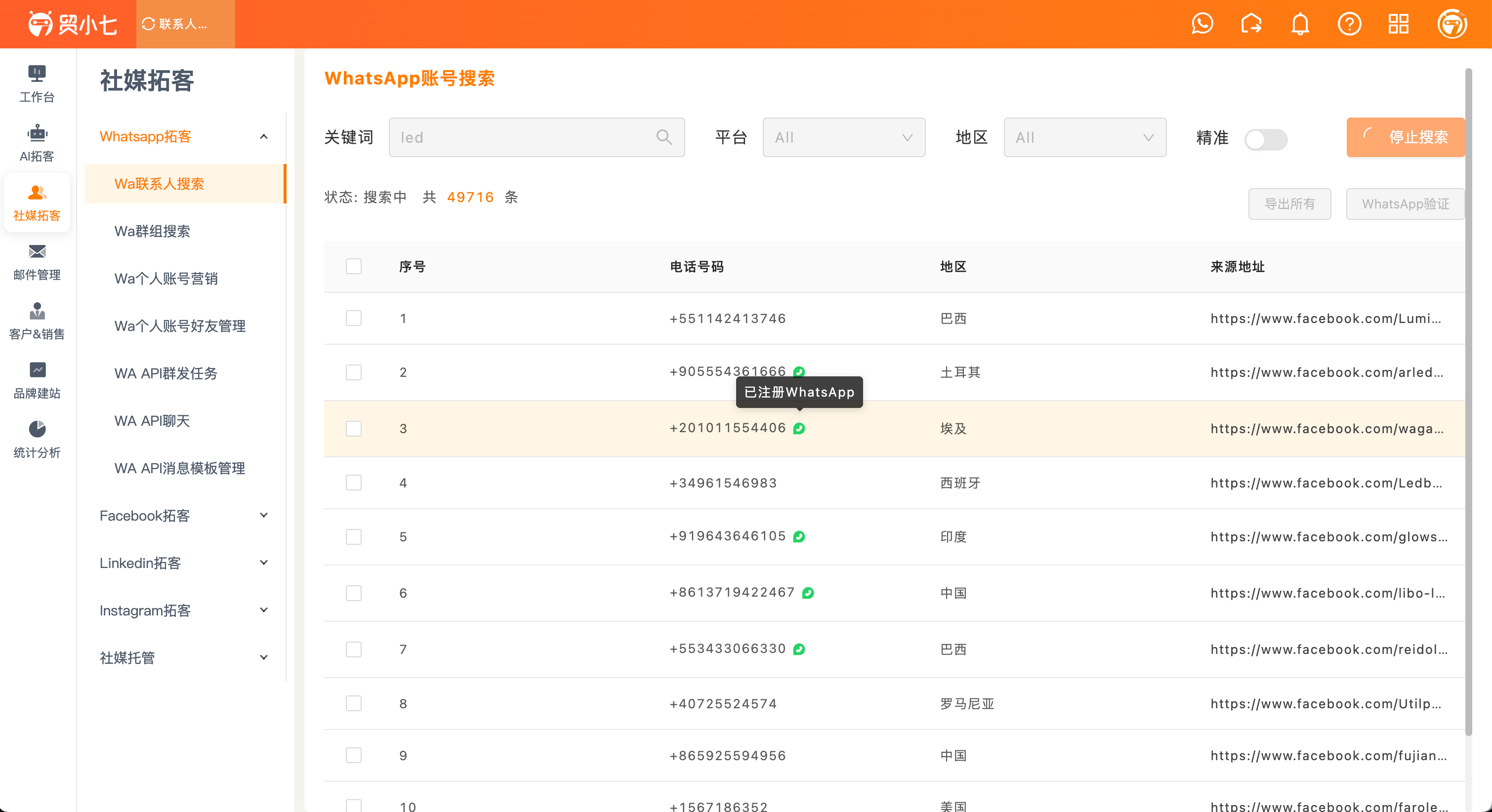Open the apps grid icon
The width and height of the screenshot is (1492, 812).
click(1398, 24)
